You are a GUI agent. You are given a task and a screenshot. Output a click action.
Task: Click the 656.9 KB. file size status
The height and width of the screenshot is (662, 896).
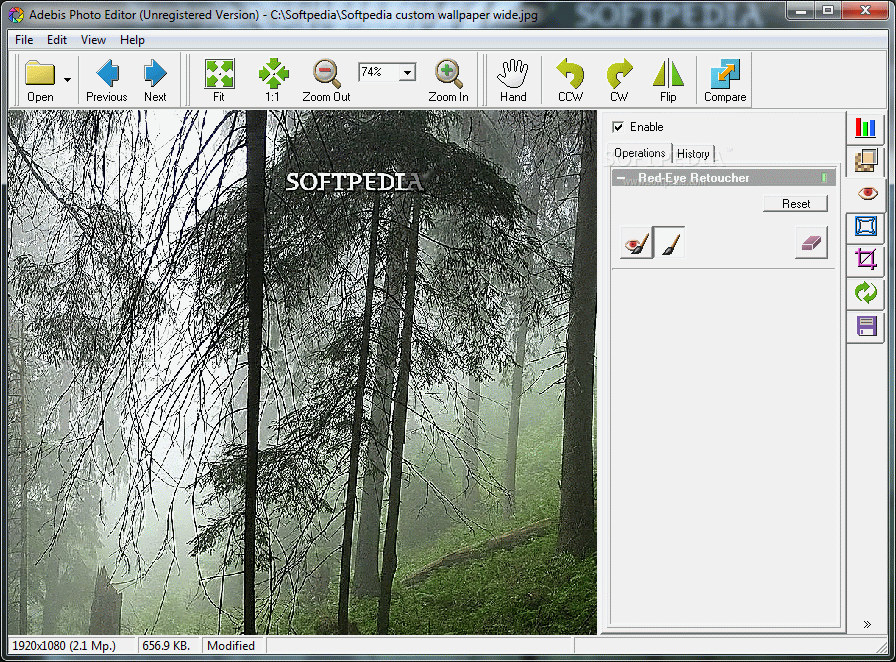point(166,646)
